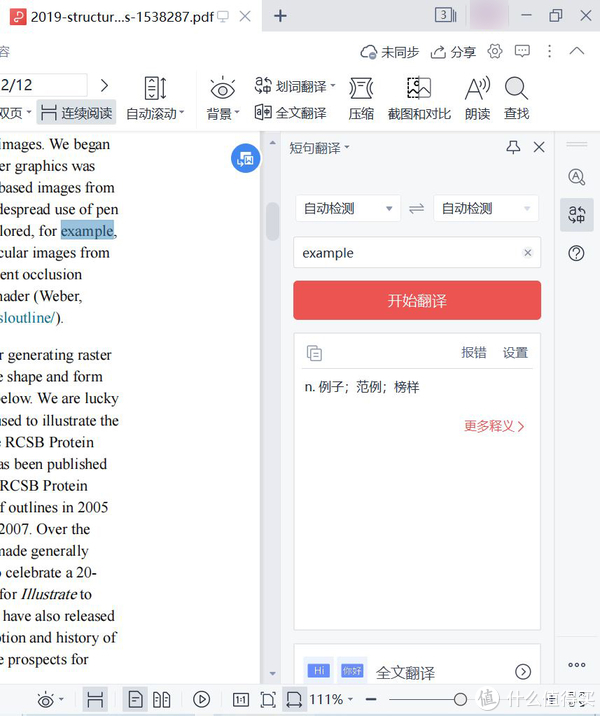The width and height of the screenshot is (600, 716).
Task: Open the sidebar help question icon
Action: 576,253
